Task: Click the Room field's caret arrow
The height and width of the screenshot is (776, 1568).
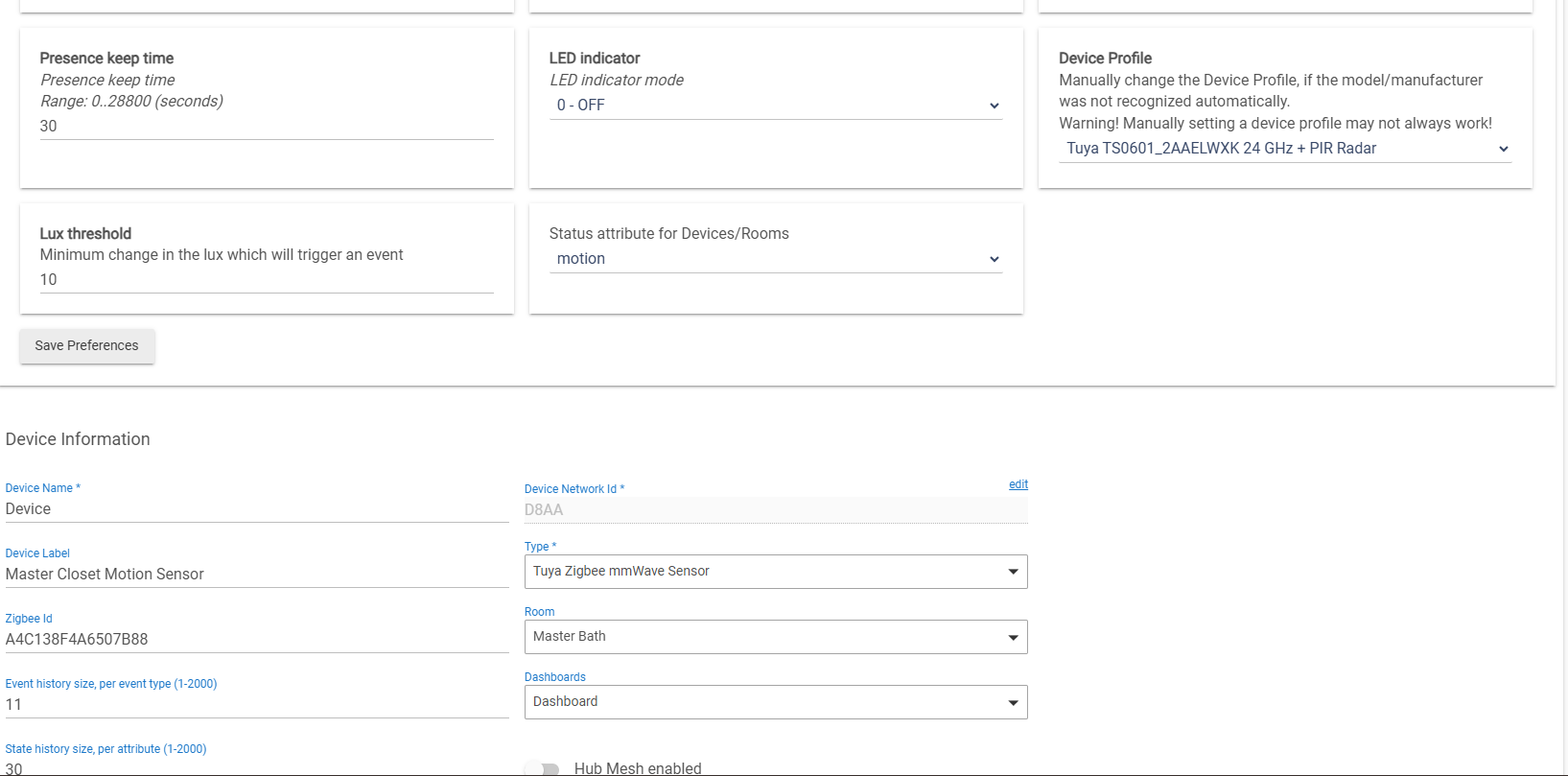Action: pos(1013,637)
